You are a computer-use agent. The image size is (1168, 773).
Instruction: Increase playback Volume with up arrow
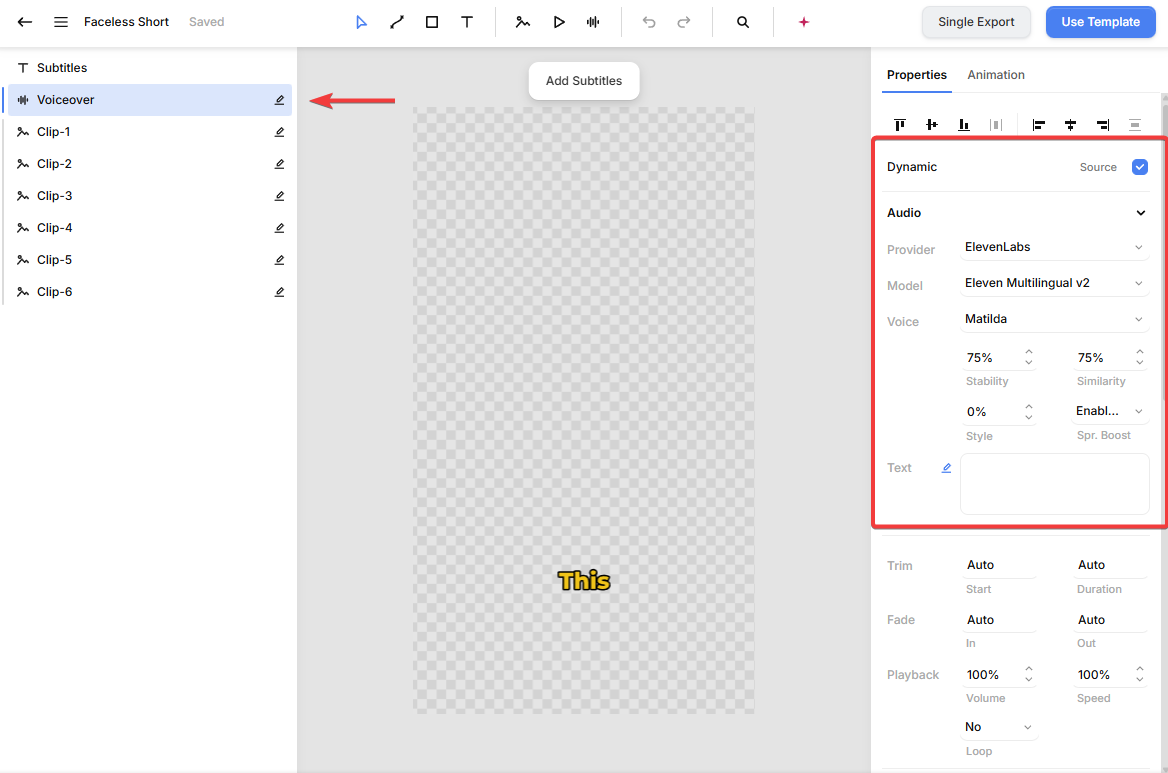click(x=1029, y=669)
